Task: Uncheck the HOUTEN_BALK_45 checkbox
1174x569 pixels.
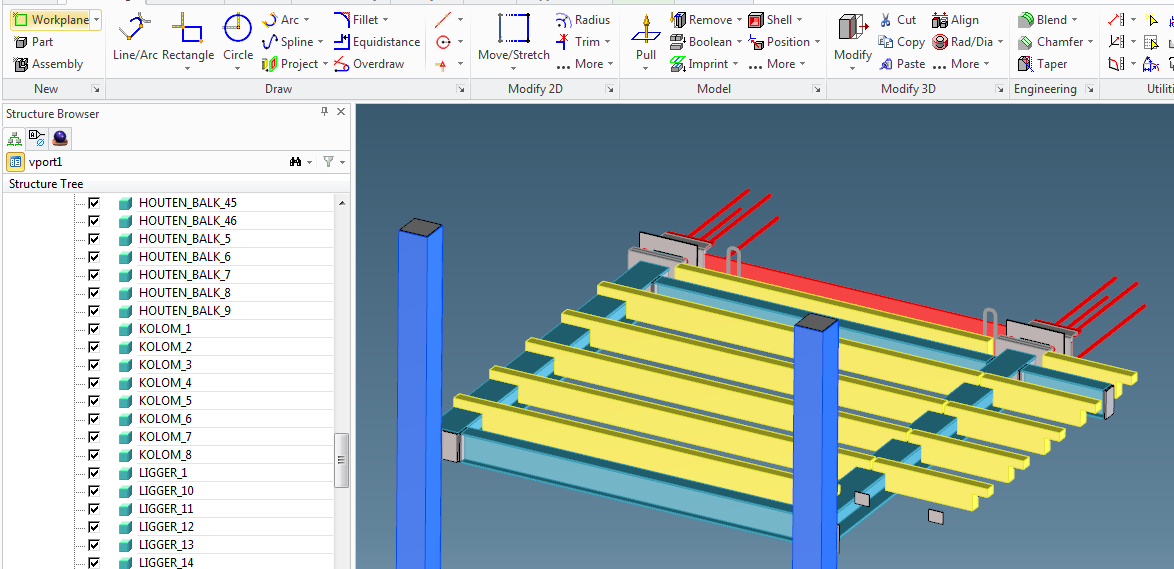Action: 94,203
